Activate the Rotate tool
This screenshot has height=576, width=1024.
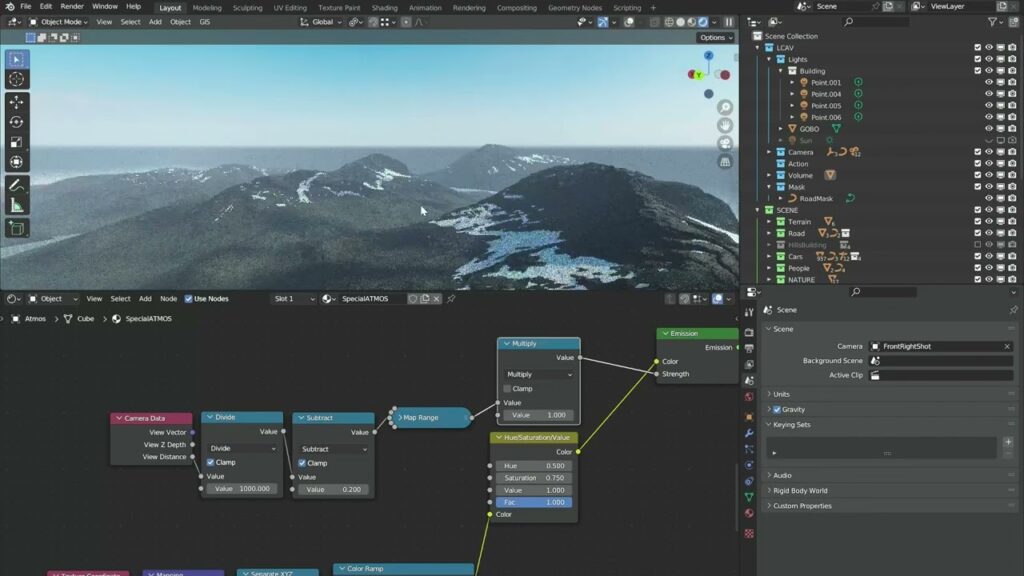tap(16, 122)
